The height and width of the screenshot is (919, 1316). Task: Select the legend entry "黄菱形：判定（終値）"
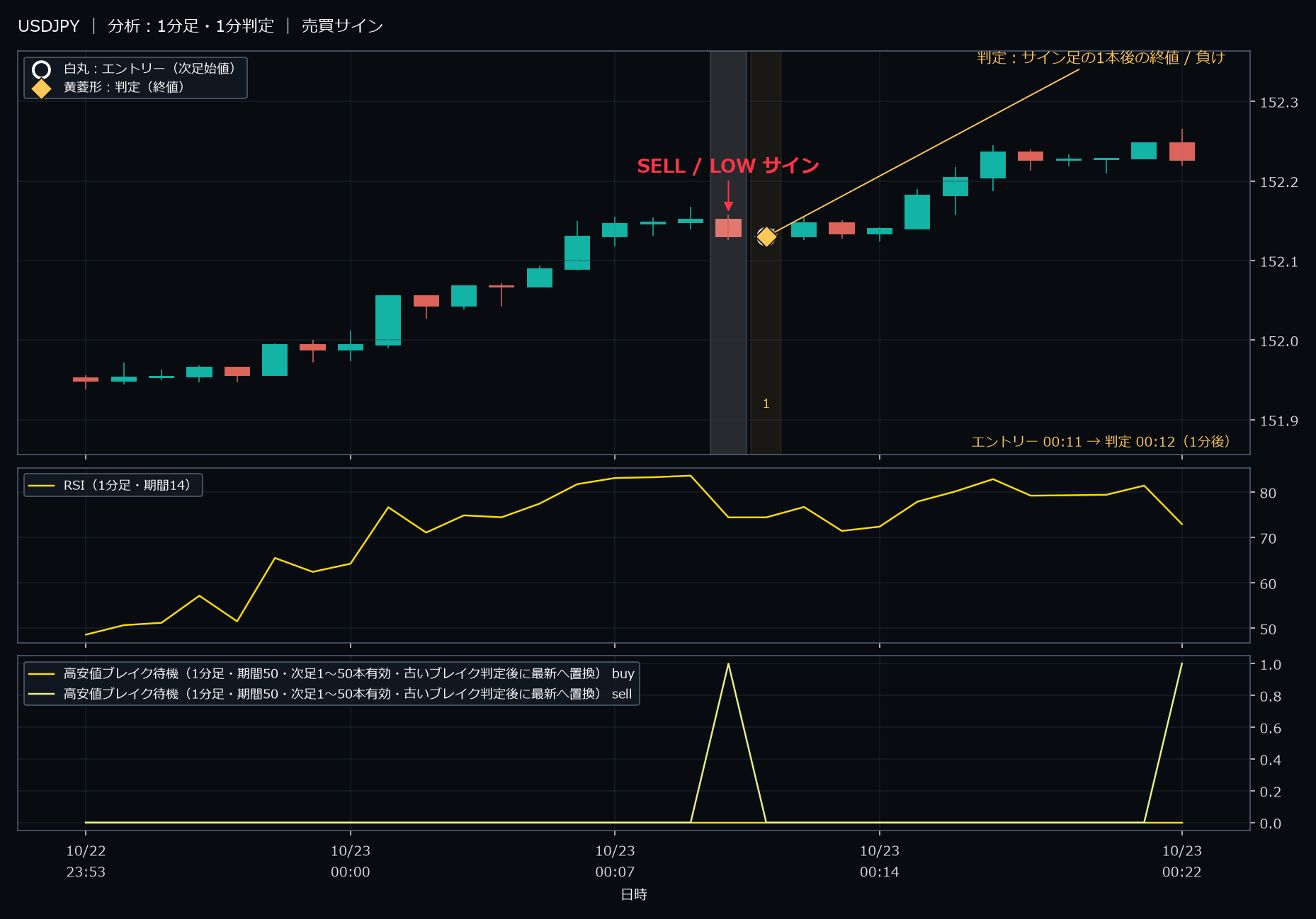(x=124, y=87)
